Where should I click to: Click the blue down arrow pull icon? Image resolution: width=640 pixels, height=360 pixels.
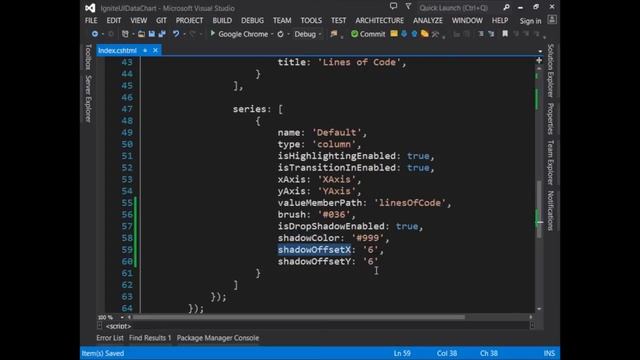click(404, 34)
